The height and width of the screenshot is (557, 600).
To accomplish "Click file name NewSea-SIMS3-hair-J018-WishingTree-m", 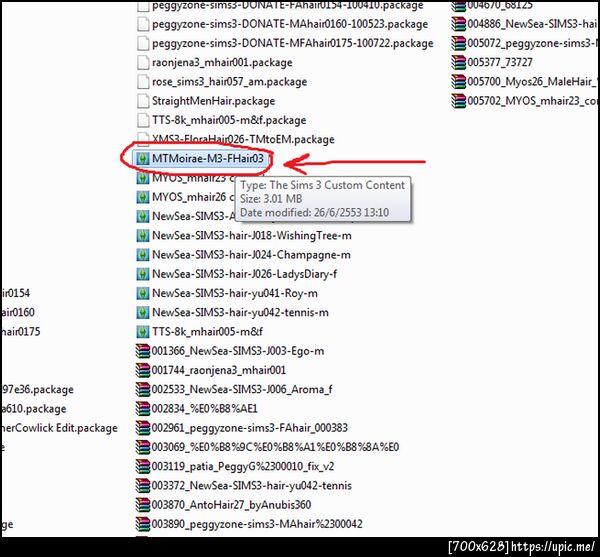I will pyautogui.click(x=252, y=236).
